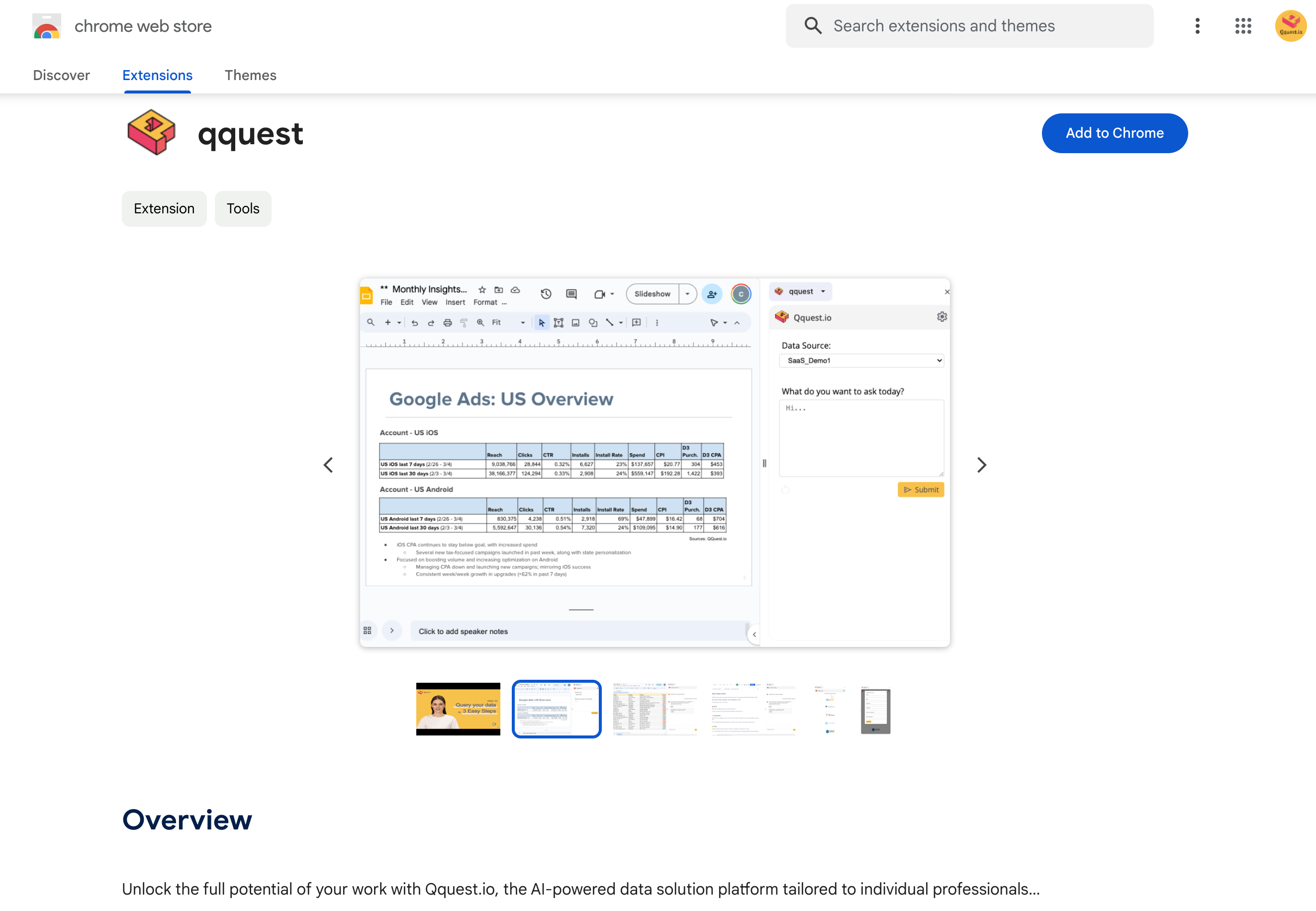Focus the search extensions and themes field
Viewport: 1316px width, 911px height.
tap(982, 26)
